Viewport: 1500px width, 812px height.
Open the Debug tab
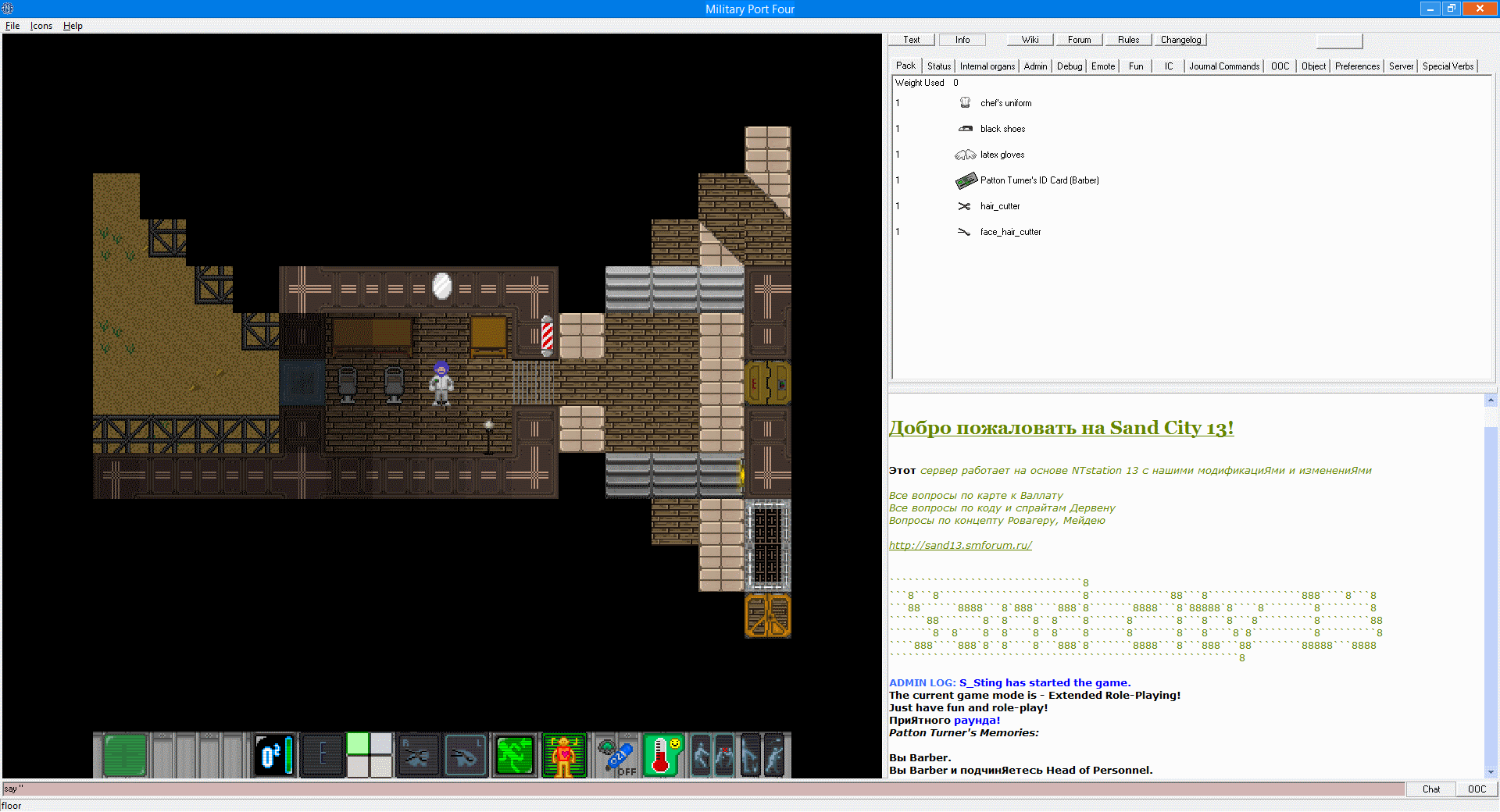(1070, 66)
